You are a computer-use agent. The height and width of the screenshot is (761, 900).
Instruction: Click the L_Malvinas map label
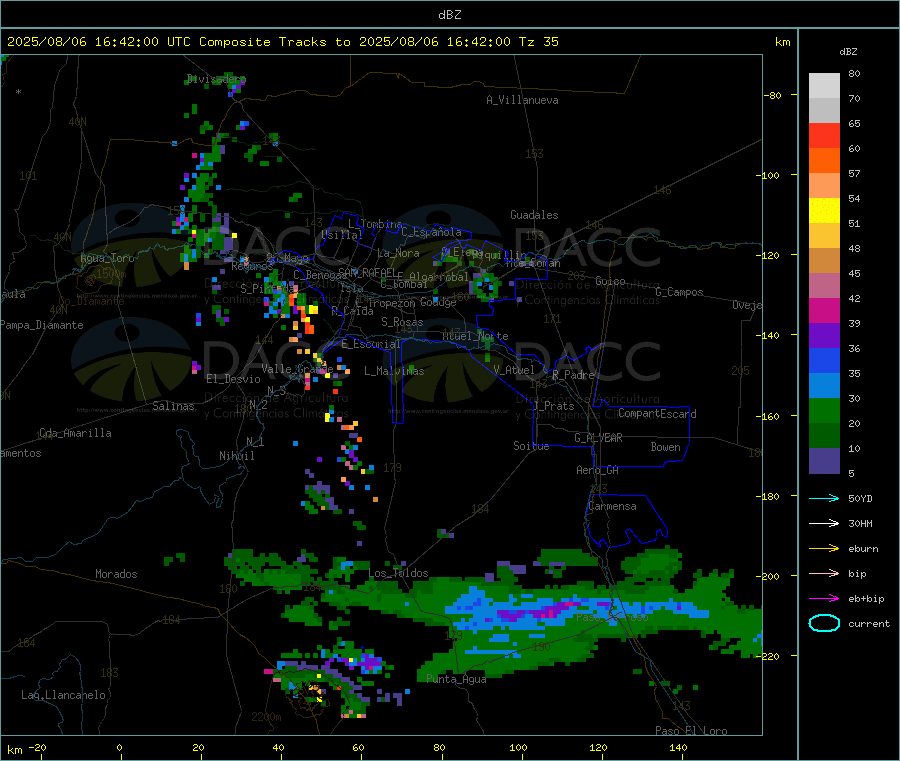pos(394,371)
